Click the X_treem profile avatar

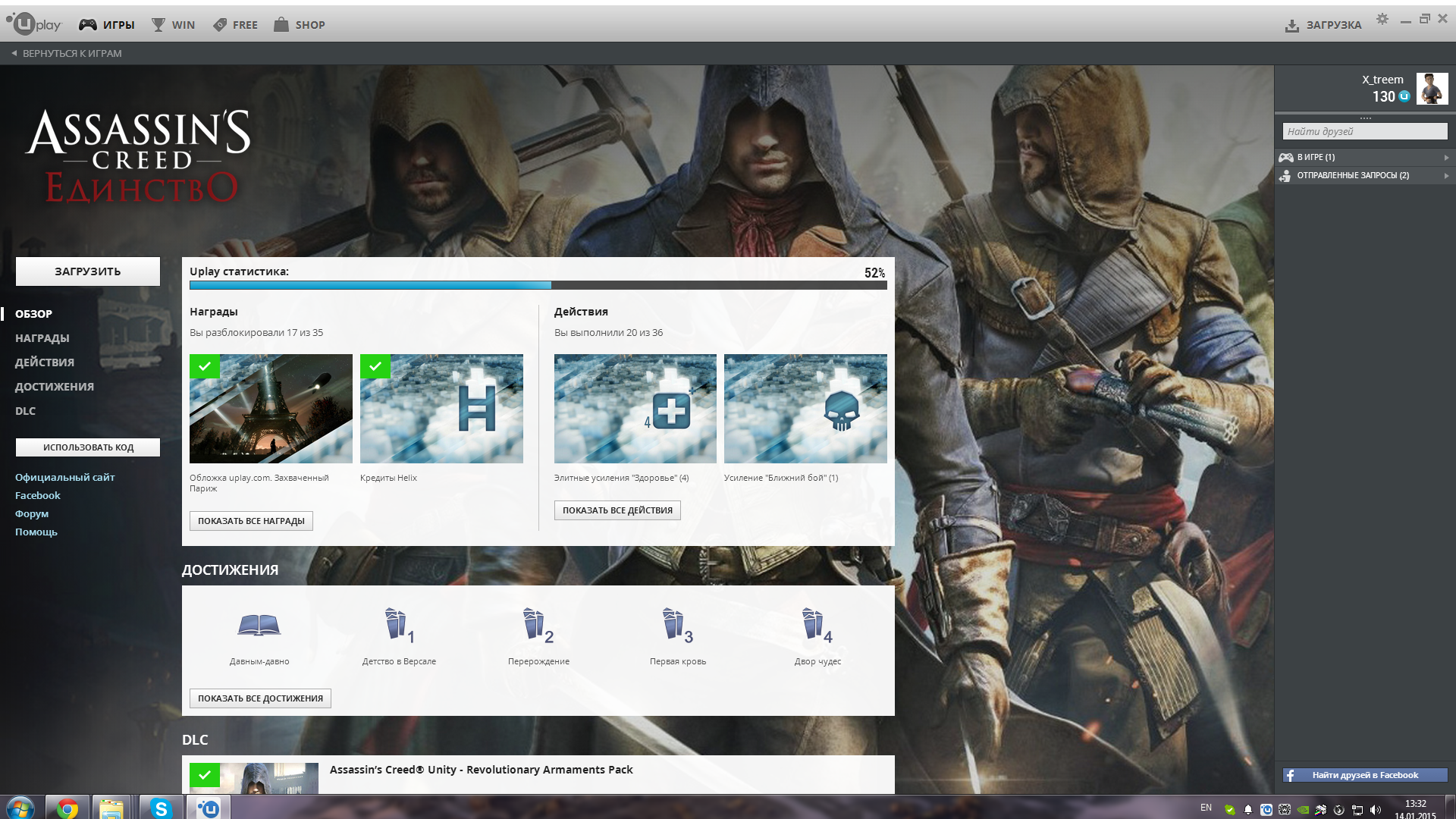(1432, 89)
